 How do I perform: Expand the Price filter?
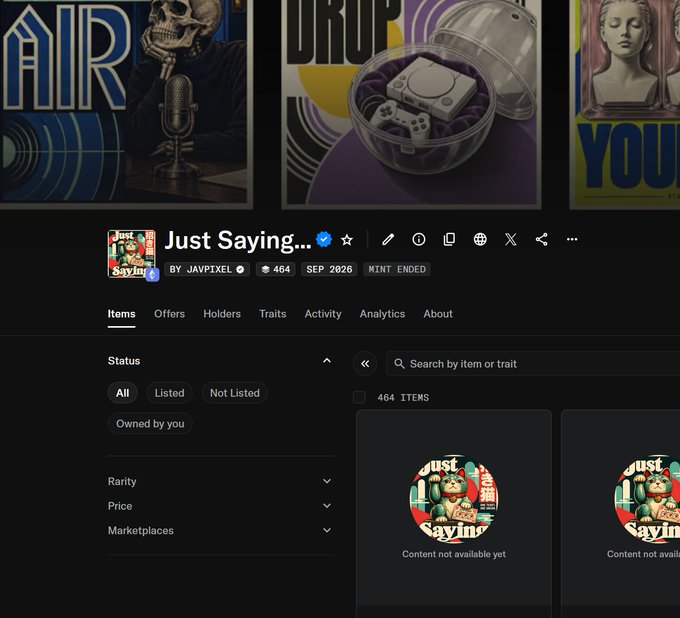(221, 506)
